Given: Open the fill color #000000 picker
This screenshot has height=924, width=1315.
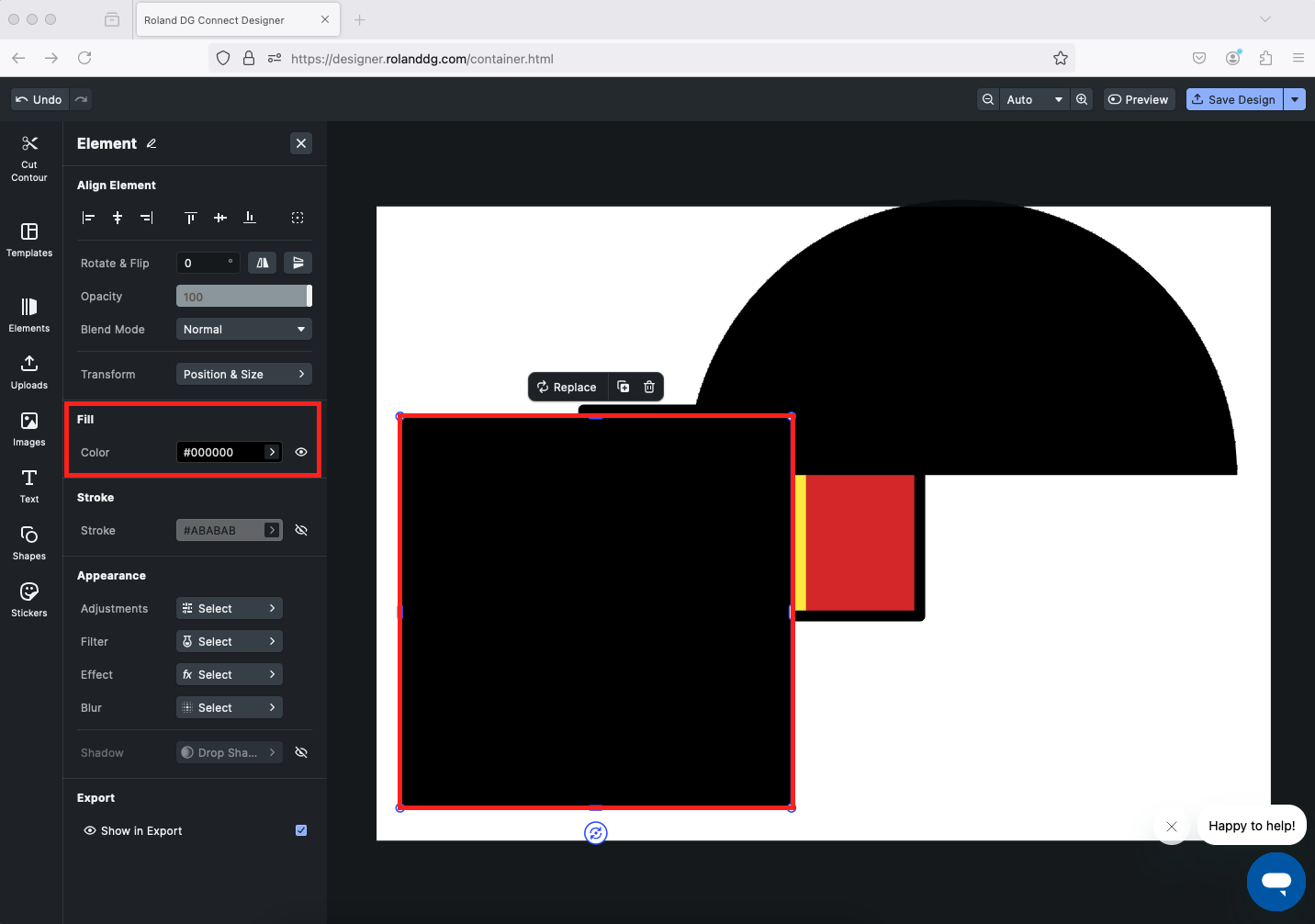Looking at the screenshot, I should (229, 452).
